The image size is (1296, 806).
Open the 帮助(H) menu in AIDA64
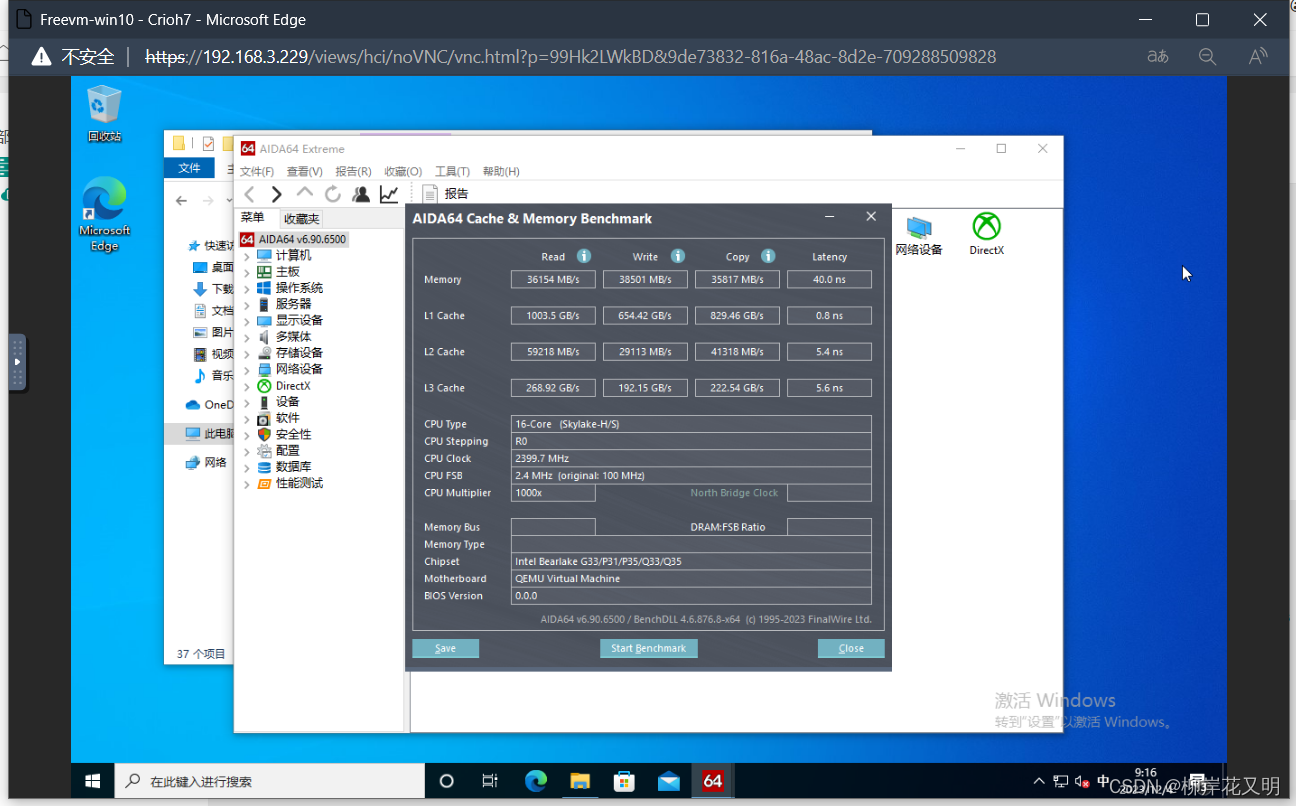(x=501, y=171)
